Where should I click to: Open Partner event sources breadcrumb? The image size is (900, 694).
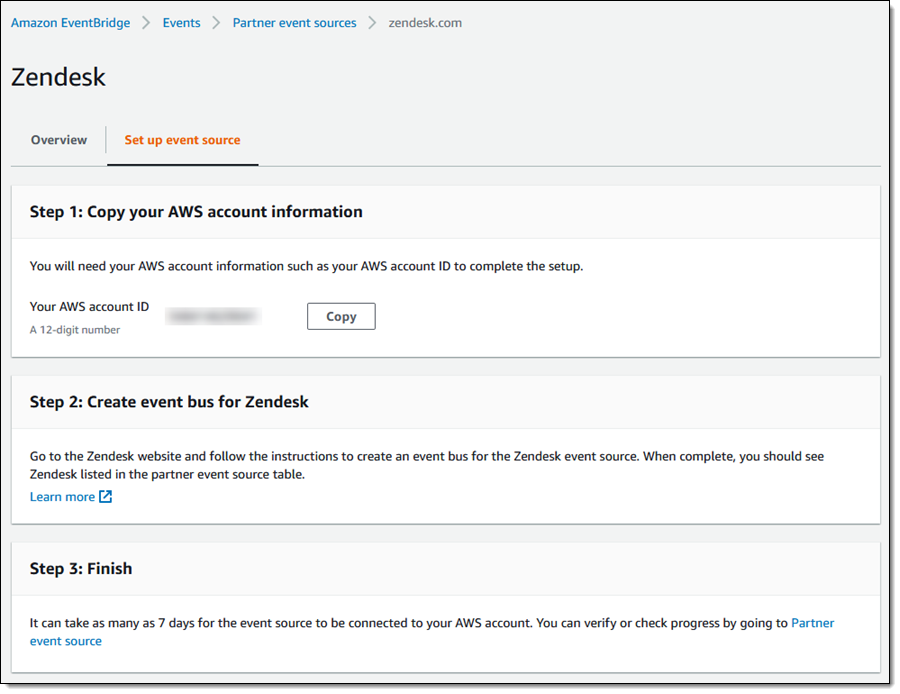pos(294,23)
